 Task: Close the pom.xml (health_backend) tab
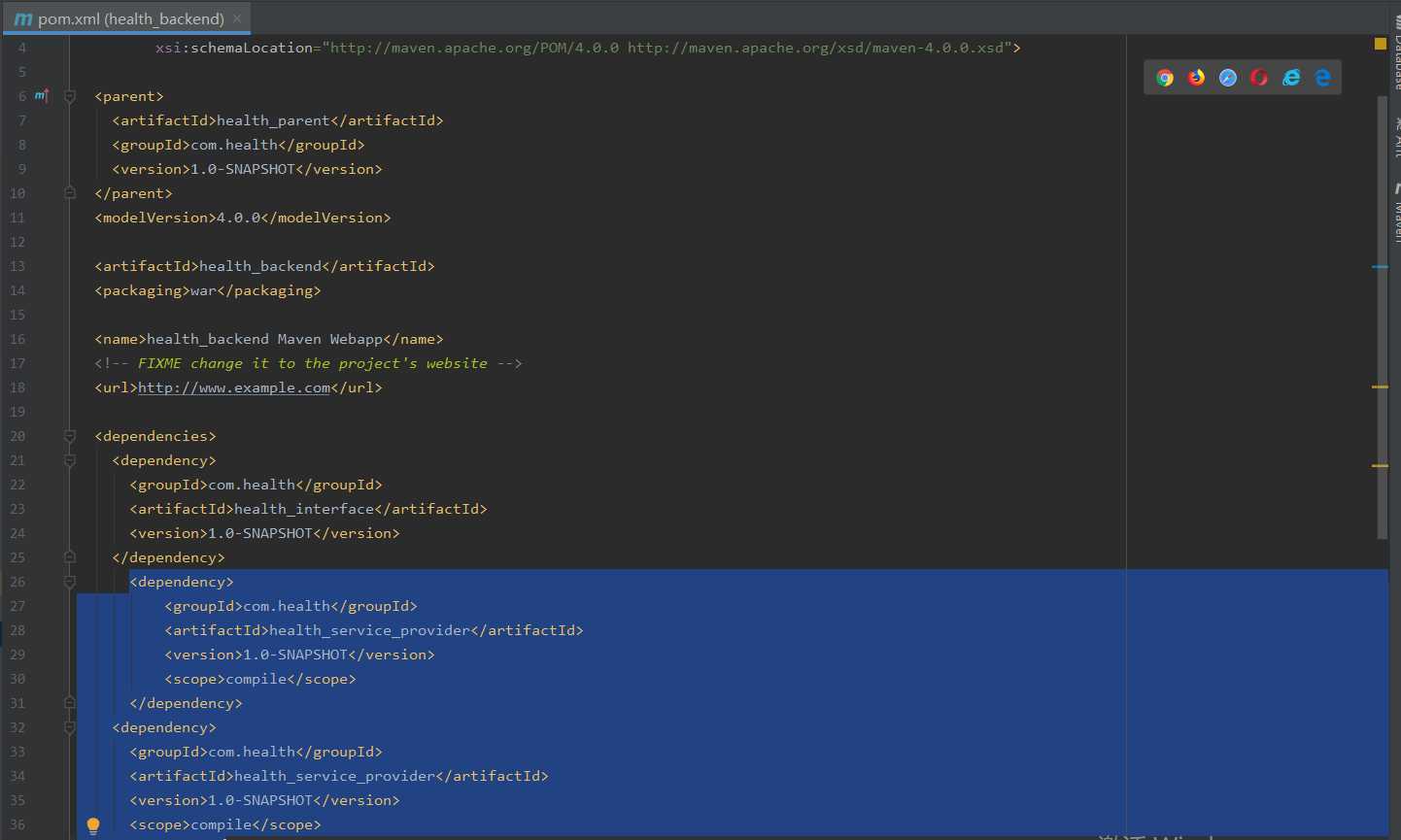point(237,18)
